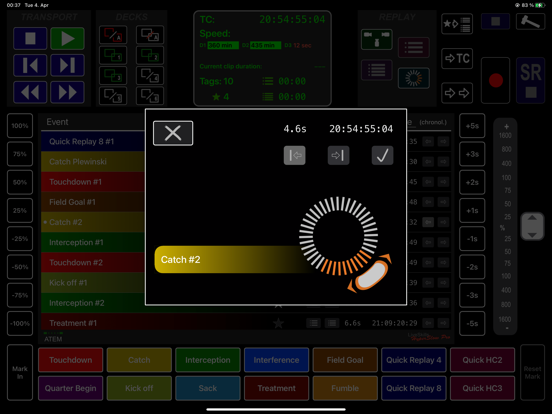Select deck 3 icon
Screen dimensions: 552x414
[113, 75]
